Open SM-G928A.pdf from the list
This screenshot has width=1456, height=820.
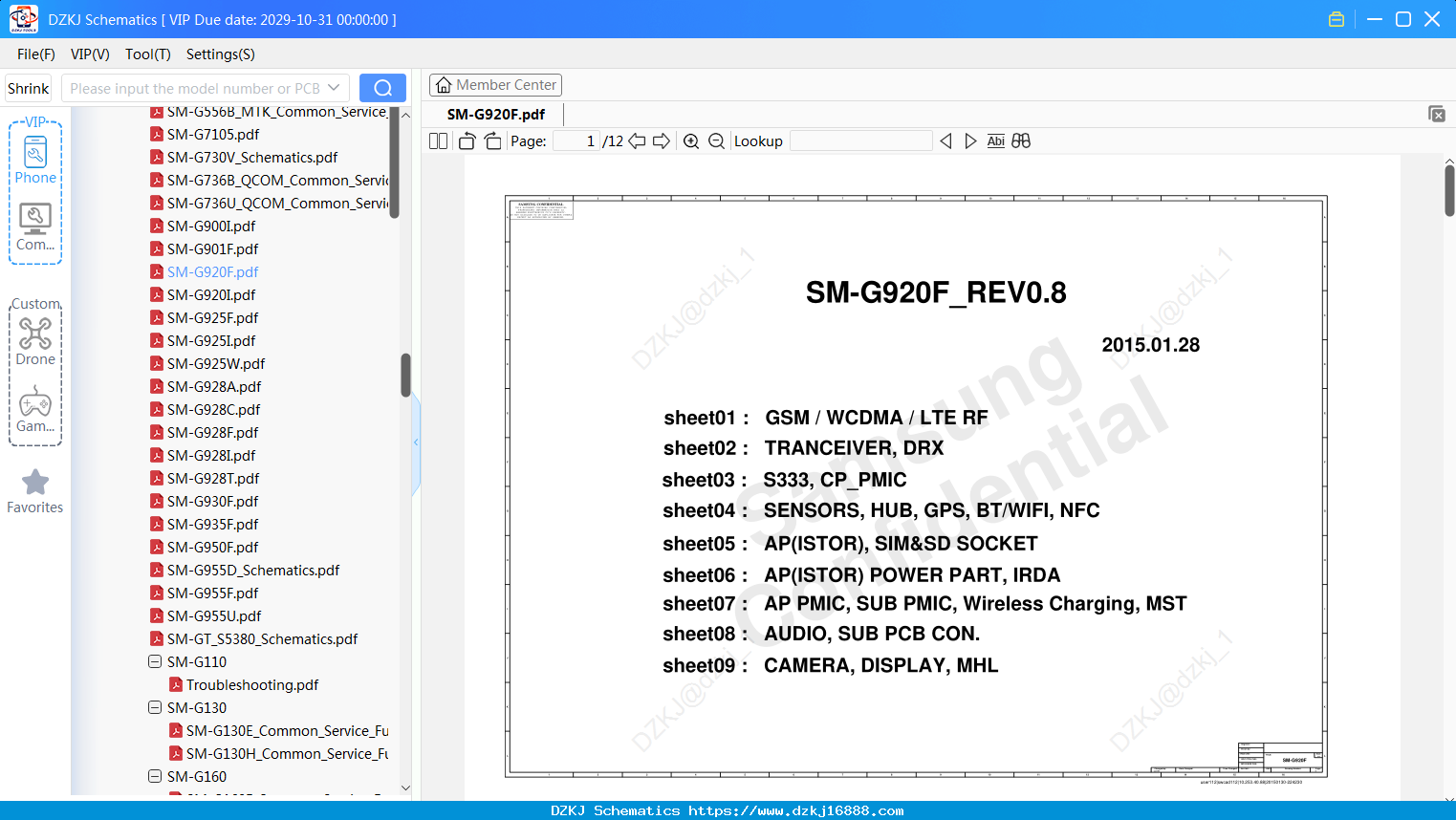coord(214,386)
